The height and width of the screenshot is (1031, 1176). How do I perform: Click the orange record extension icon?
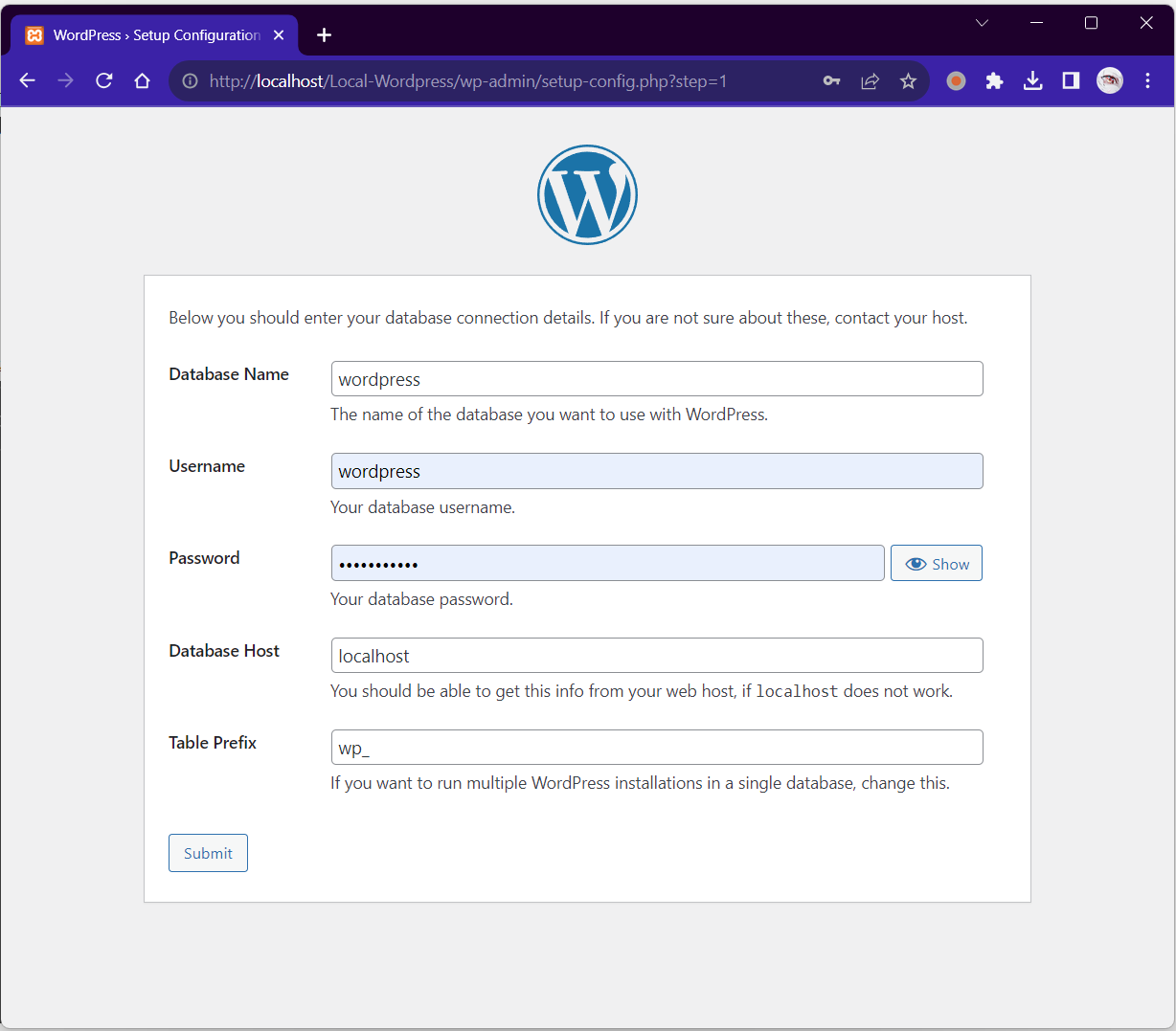956,81
